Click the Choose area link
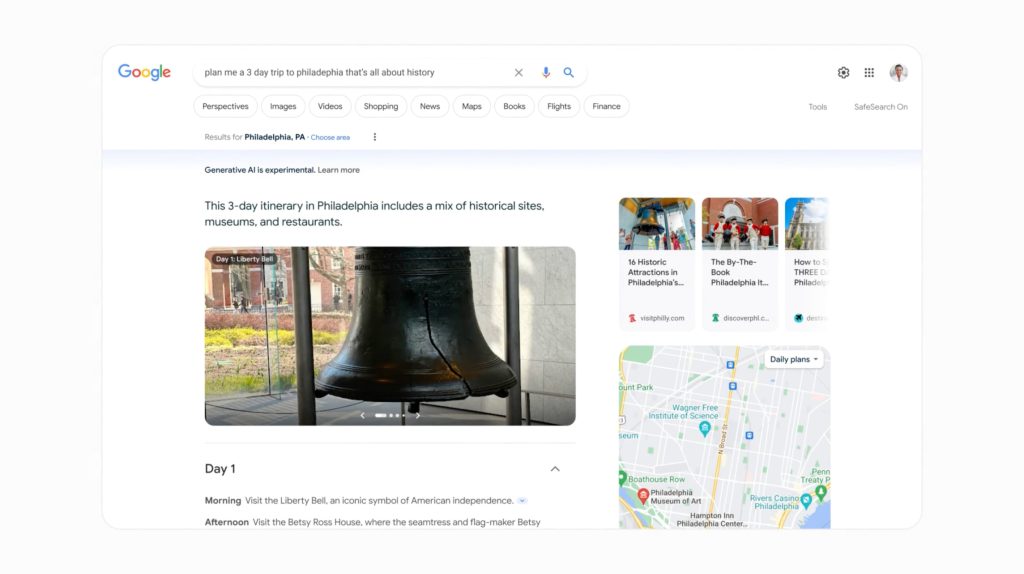 tap(330, 137)
